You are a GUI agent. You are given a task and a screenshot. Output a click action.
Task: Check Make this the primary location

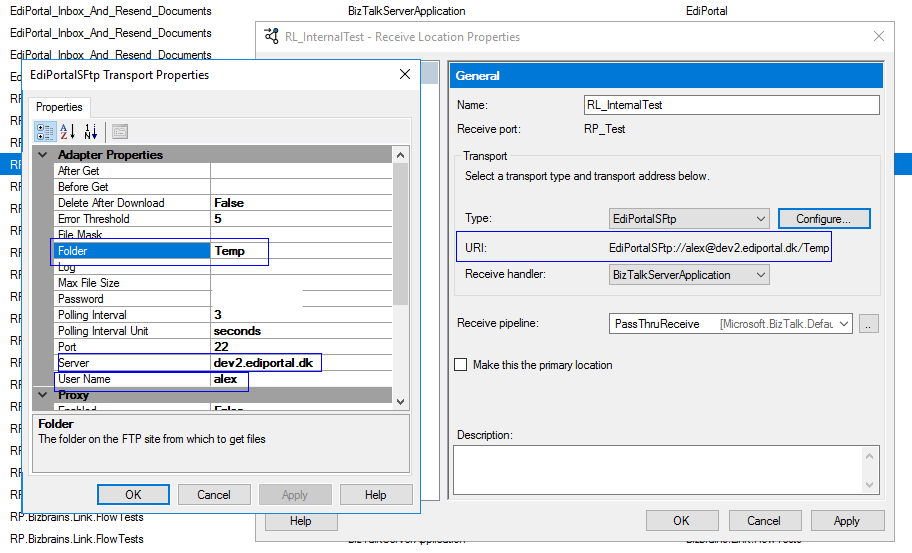pyautogui.click(x=461, y=365)
